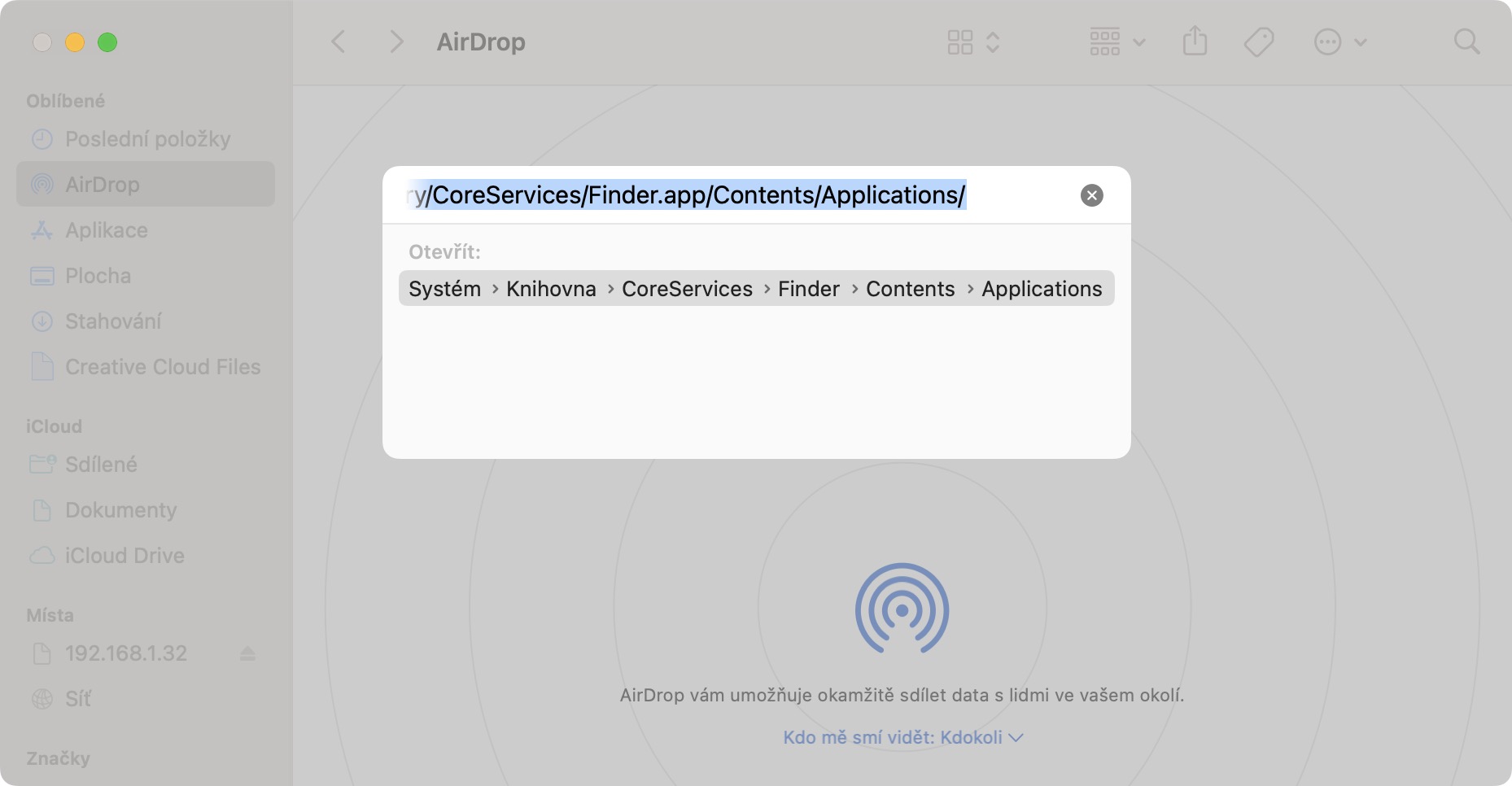The width and height of the screenshot is (1512, 786).
Task: Click the large AirDrop radar icon
Action: coord(902,609)
